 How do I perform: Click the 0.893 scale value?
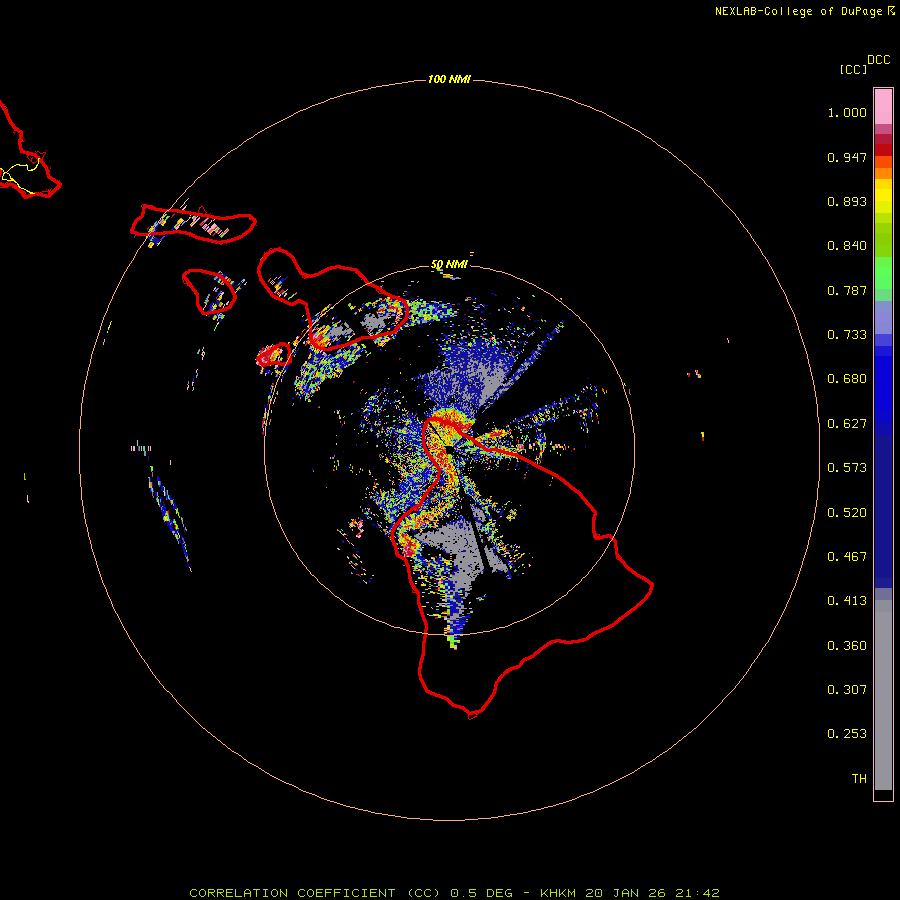tap(847, 201)
